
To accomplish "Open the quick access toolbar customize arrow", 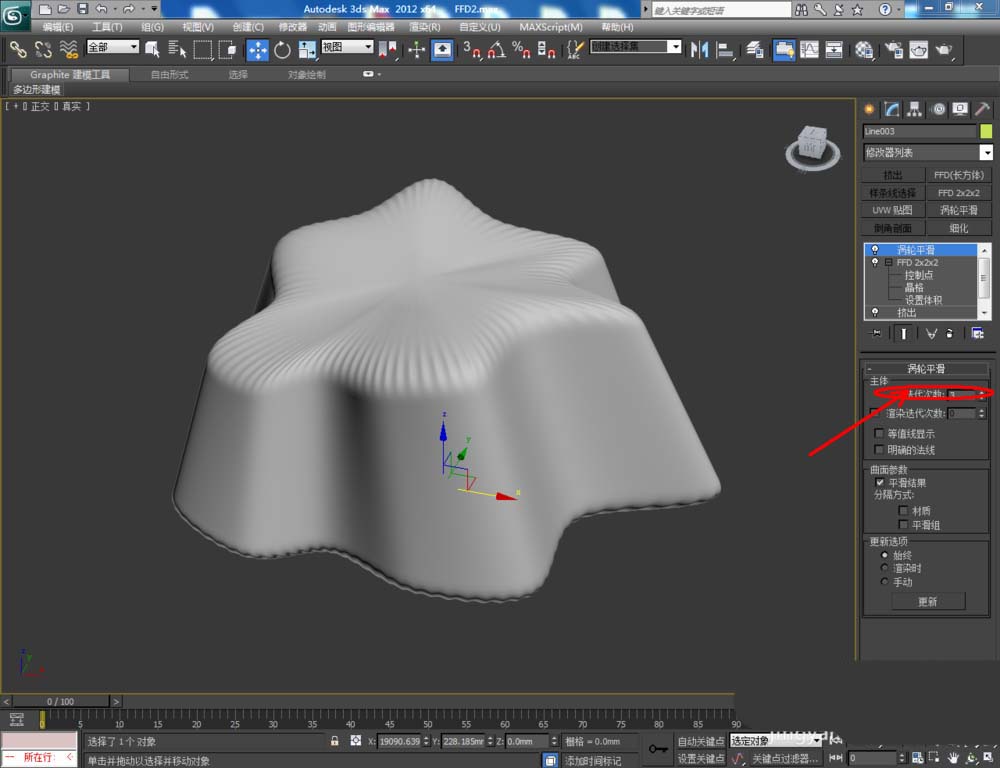I will (154, 9).
